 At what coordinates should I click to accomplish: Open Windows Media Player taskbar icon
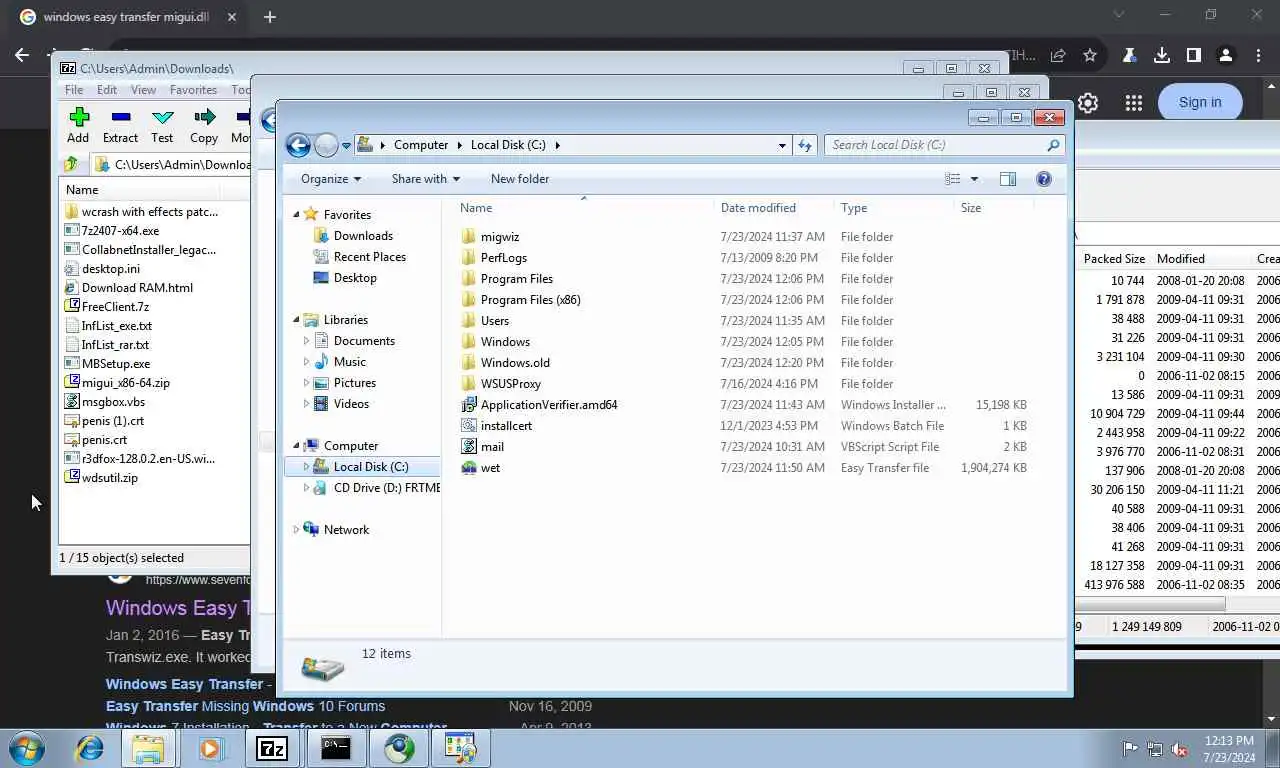211,748
